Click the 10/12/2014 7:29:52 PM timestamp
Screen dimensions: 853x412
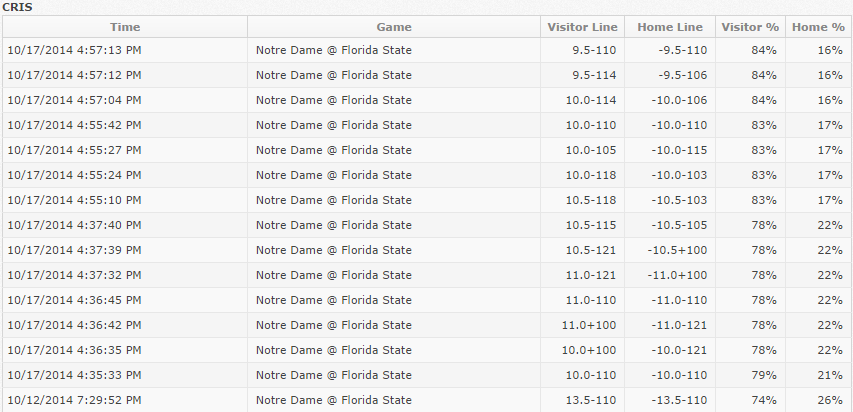click(74, 400)
